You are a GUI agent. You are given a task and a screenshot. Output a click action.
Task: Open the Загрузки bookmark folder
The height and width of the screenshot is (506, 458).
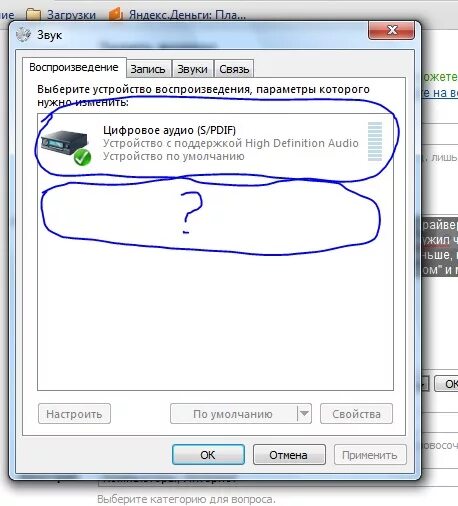click(61, 15)
